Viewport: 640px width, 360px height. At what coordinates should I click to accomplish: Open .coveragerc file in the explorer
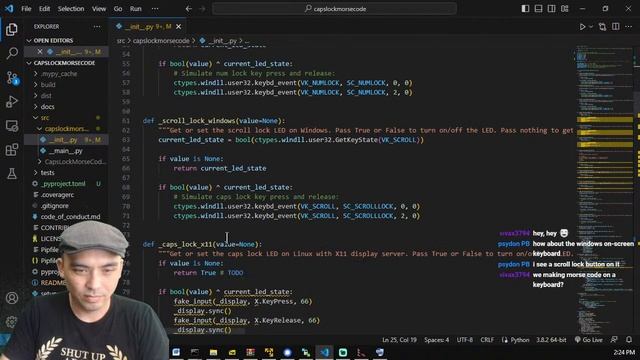click(57, 195)
